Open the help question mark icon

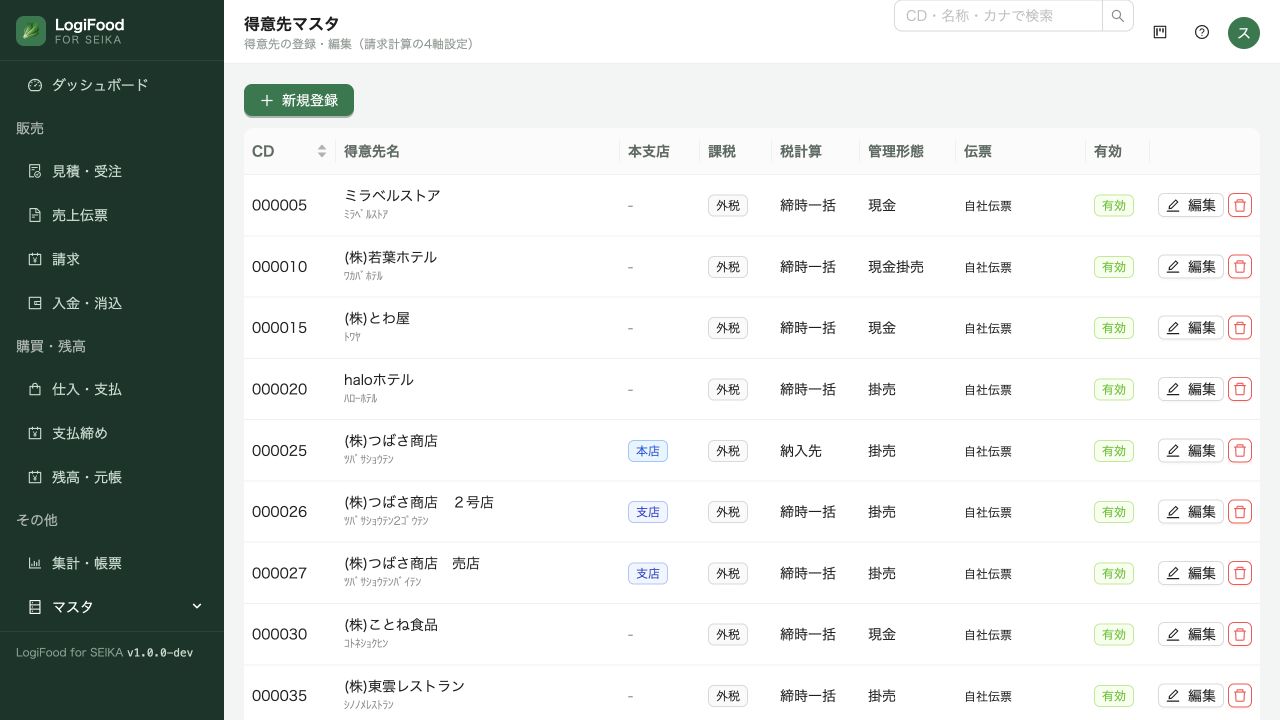point(1202,32)
